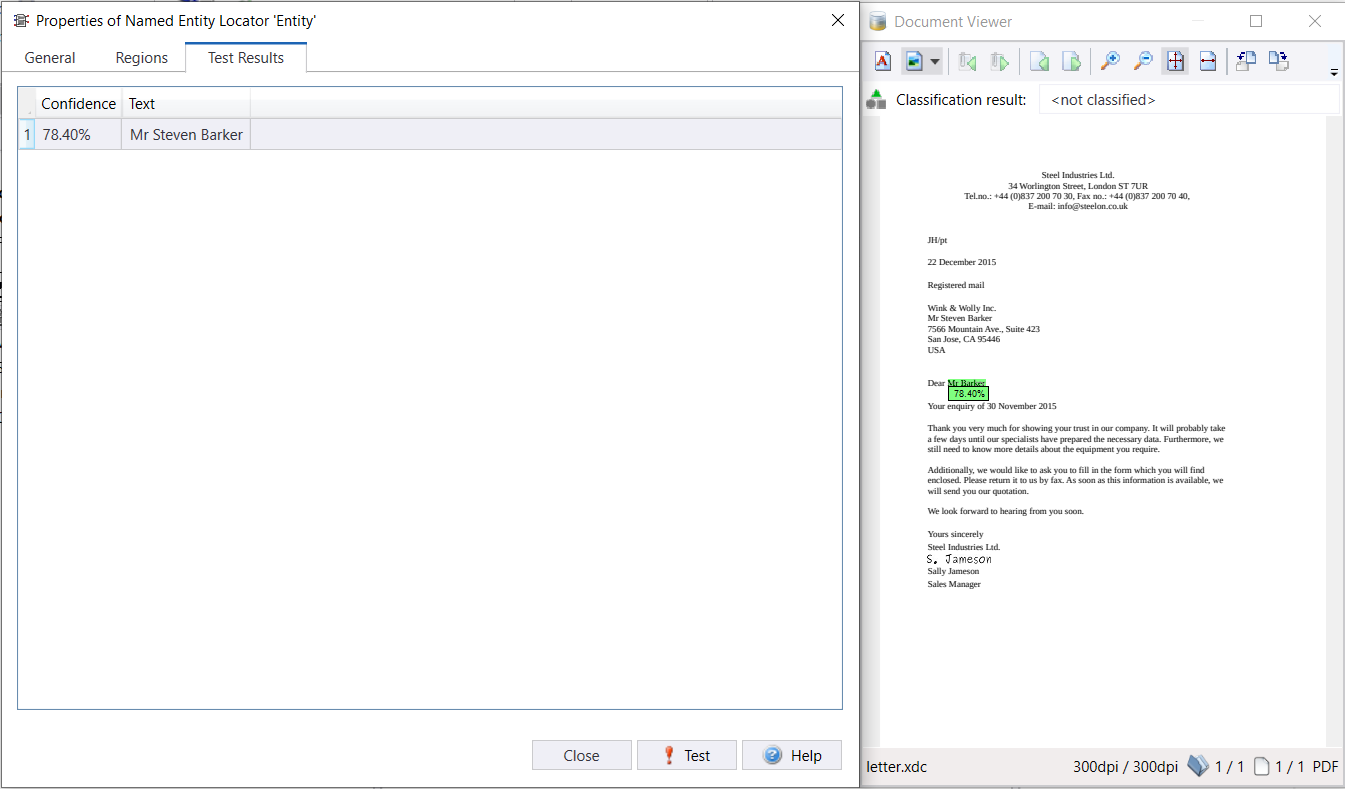
Task: Rotate the page left
Action: (x=1246, y=62)
